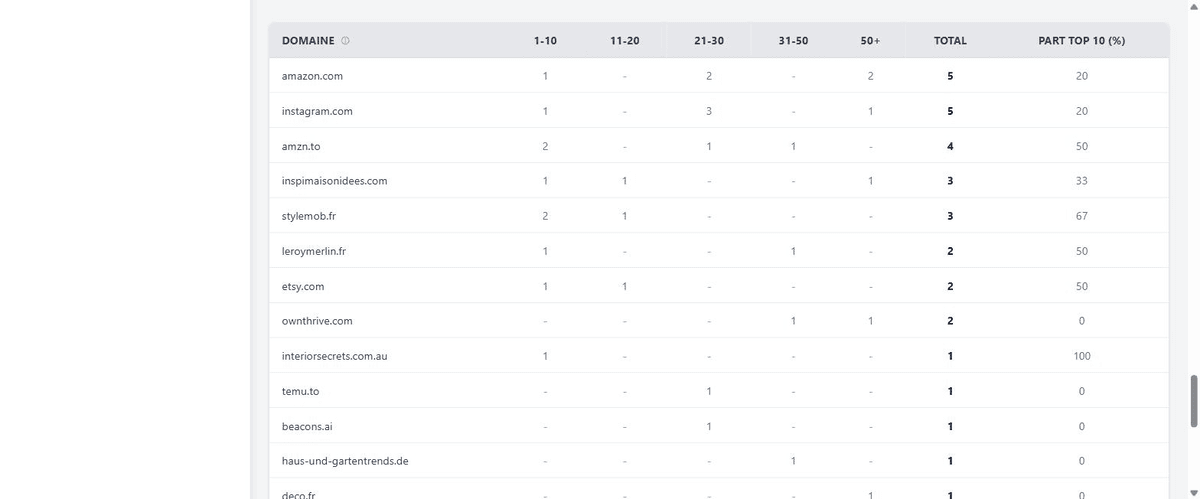Click etsy.com 11-20 value 1
The width and height of the screenshot is (1200, 499).
click(x=624, y=286)
